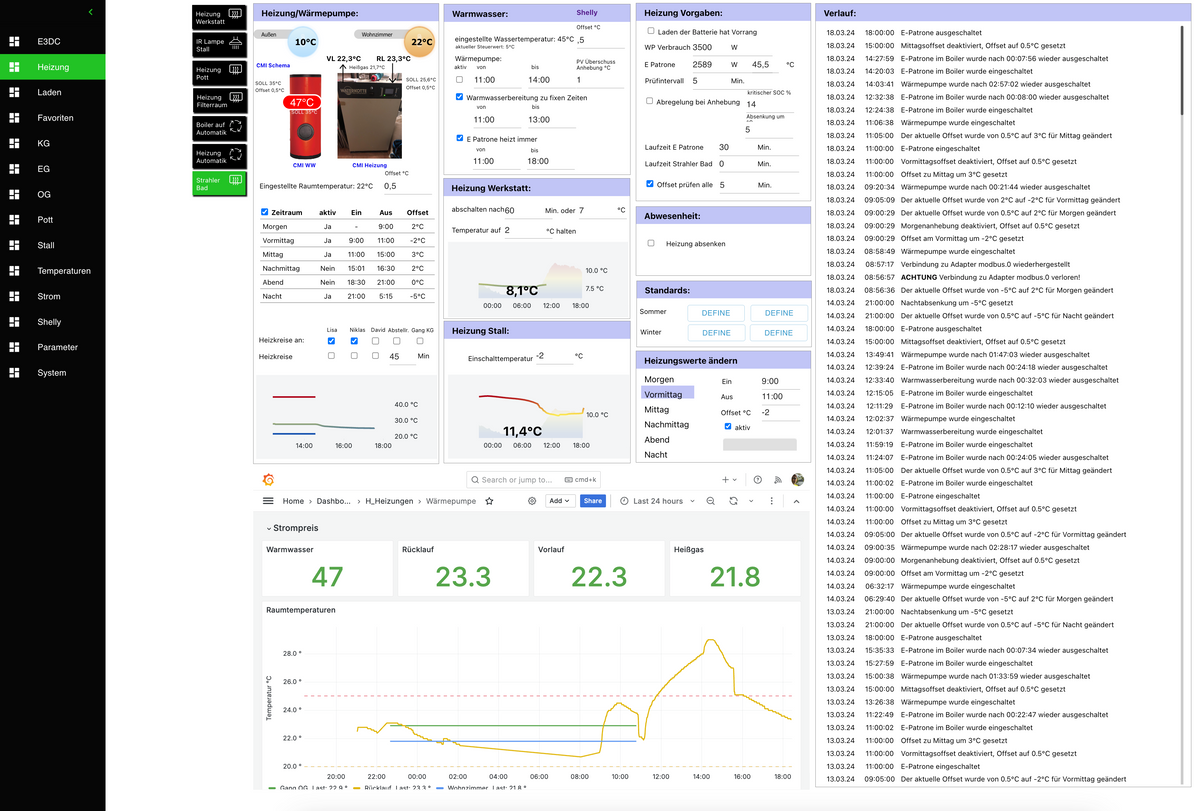Toggle E Patrone heizt immer checkbox
1200x811 pixels.
click(x=459, y=139)
